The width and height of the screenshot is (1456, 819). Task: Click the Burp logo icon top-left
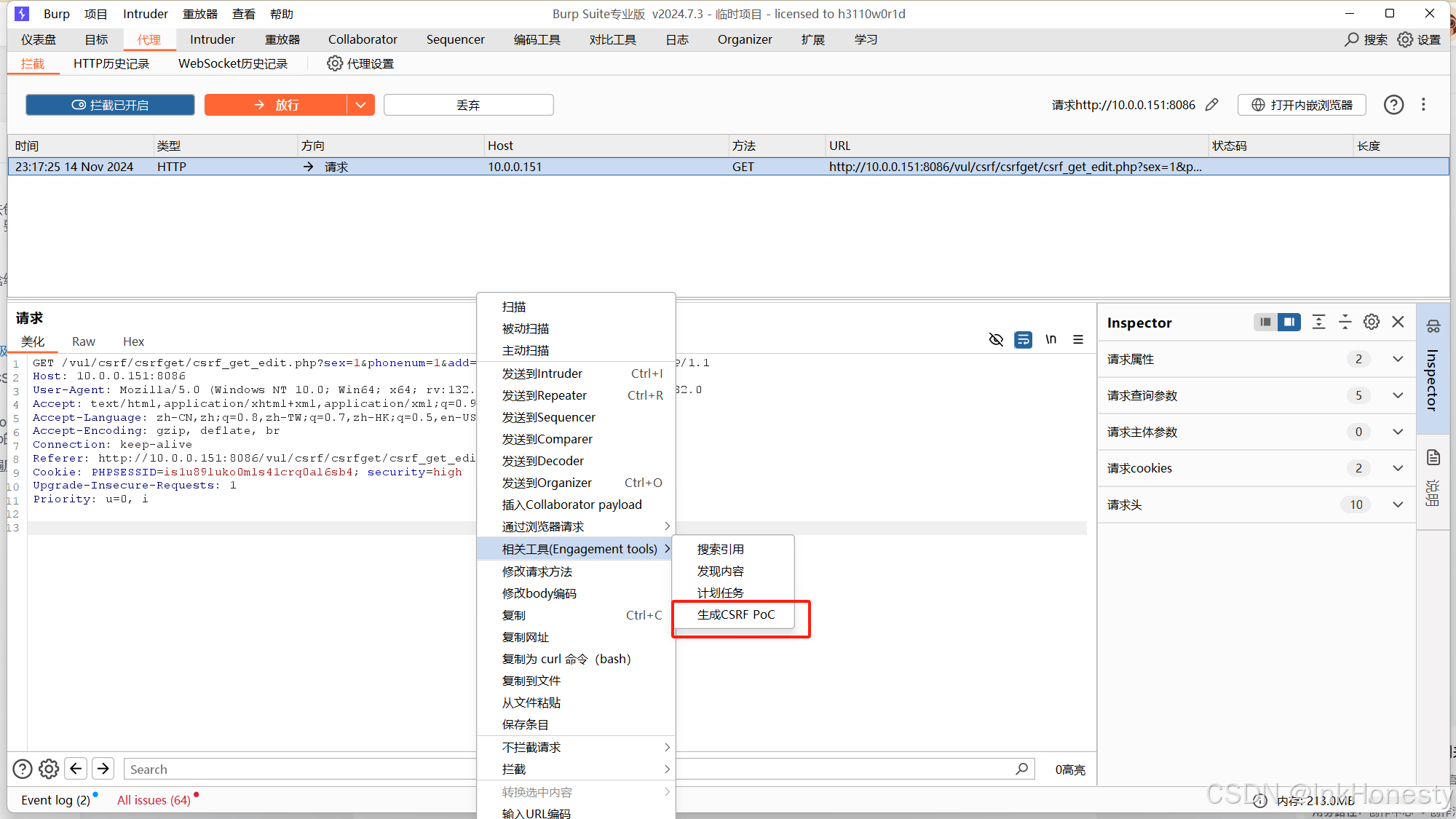pos(21,13)
